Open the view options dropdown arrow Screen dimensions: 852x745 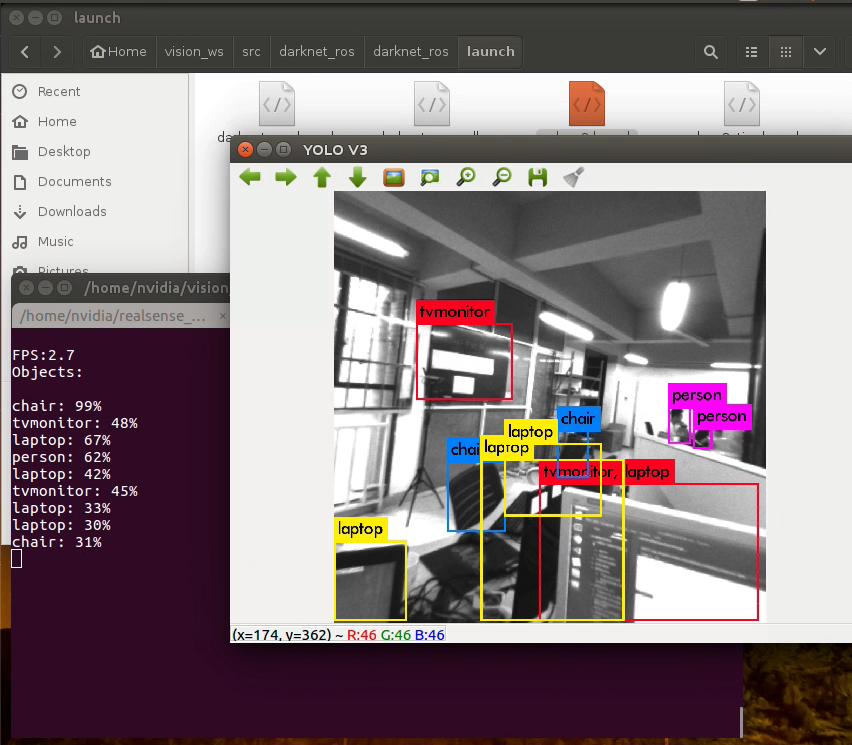coord(820,52)
